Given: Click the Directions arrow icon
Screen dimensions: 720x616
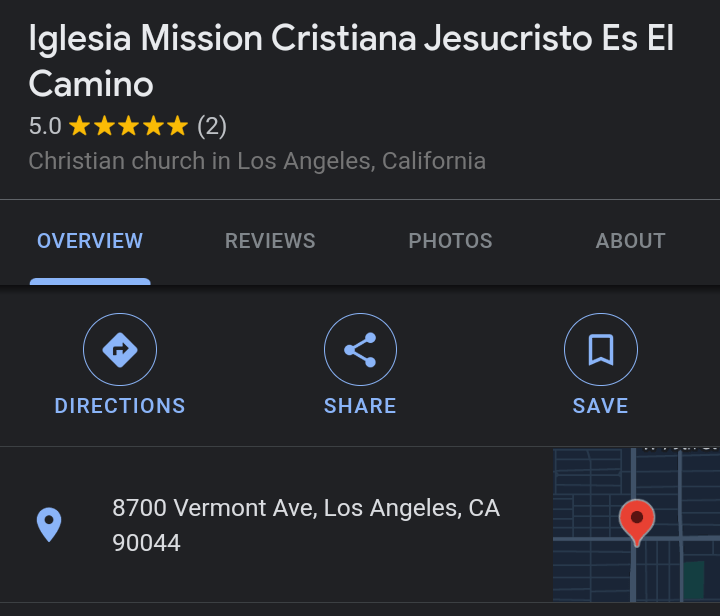Looking at the screenshot, I should pyautogui.click(x=120, y=350).
